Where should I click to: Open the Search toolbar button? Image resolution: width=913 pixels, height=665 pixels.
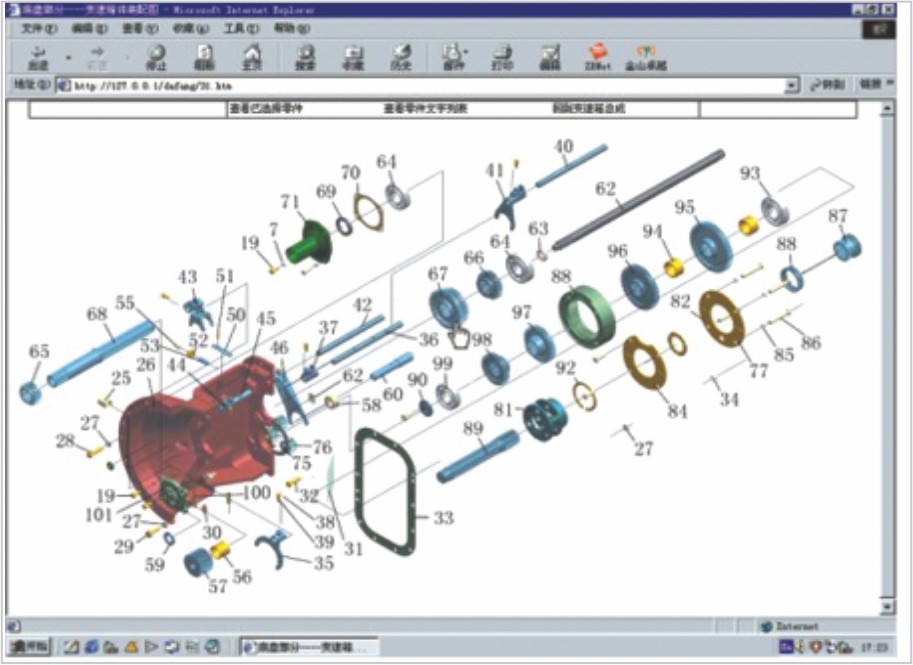(x=305, y=57)
